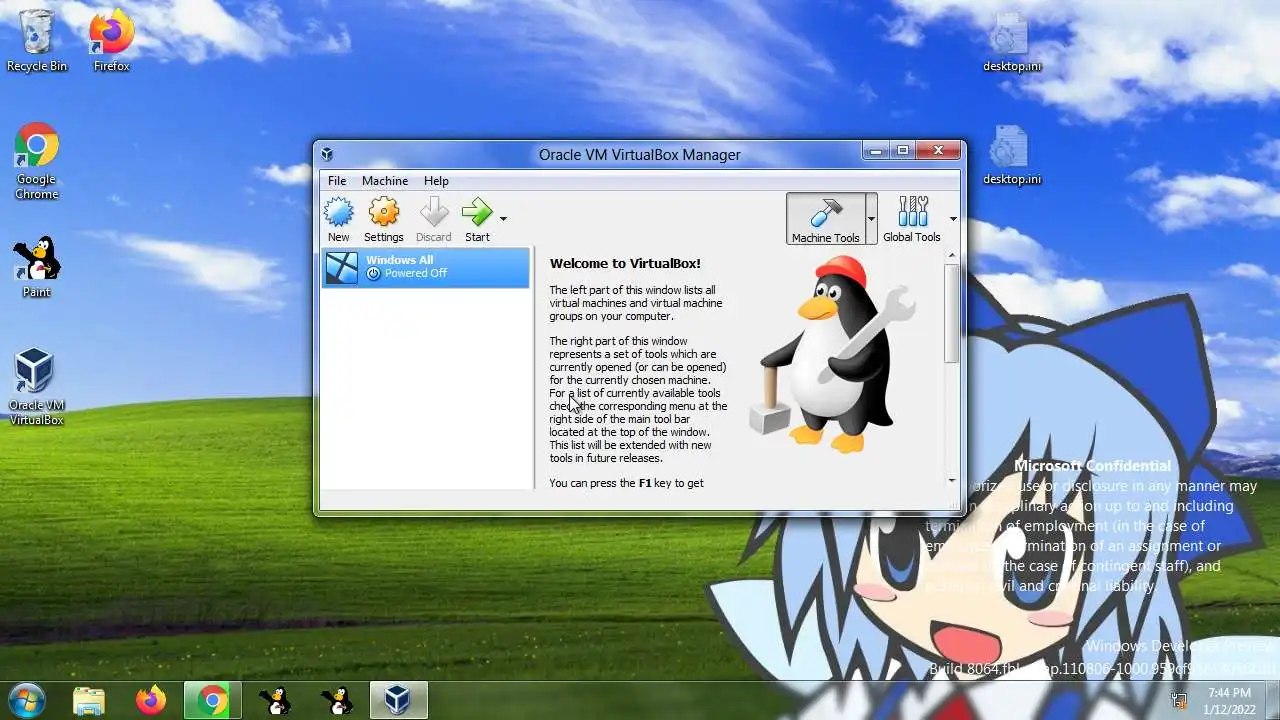
Task: Select the upper desktop.ini file icon
Action: pyautogui.click(x=1011, y=43)
